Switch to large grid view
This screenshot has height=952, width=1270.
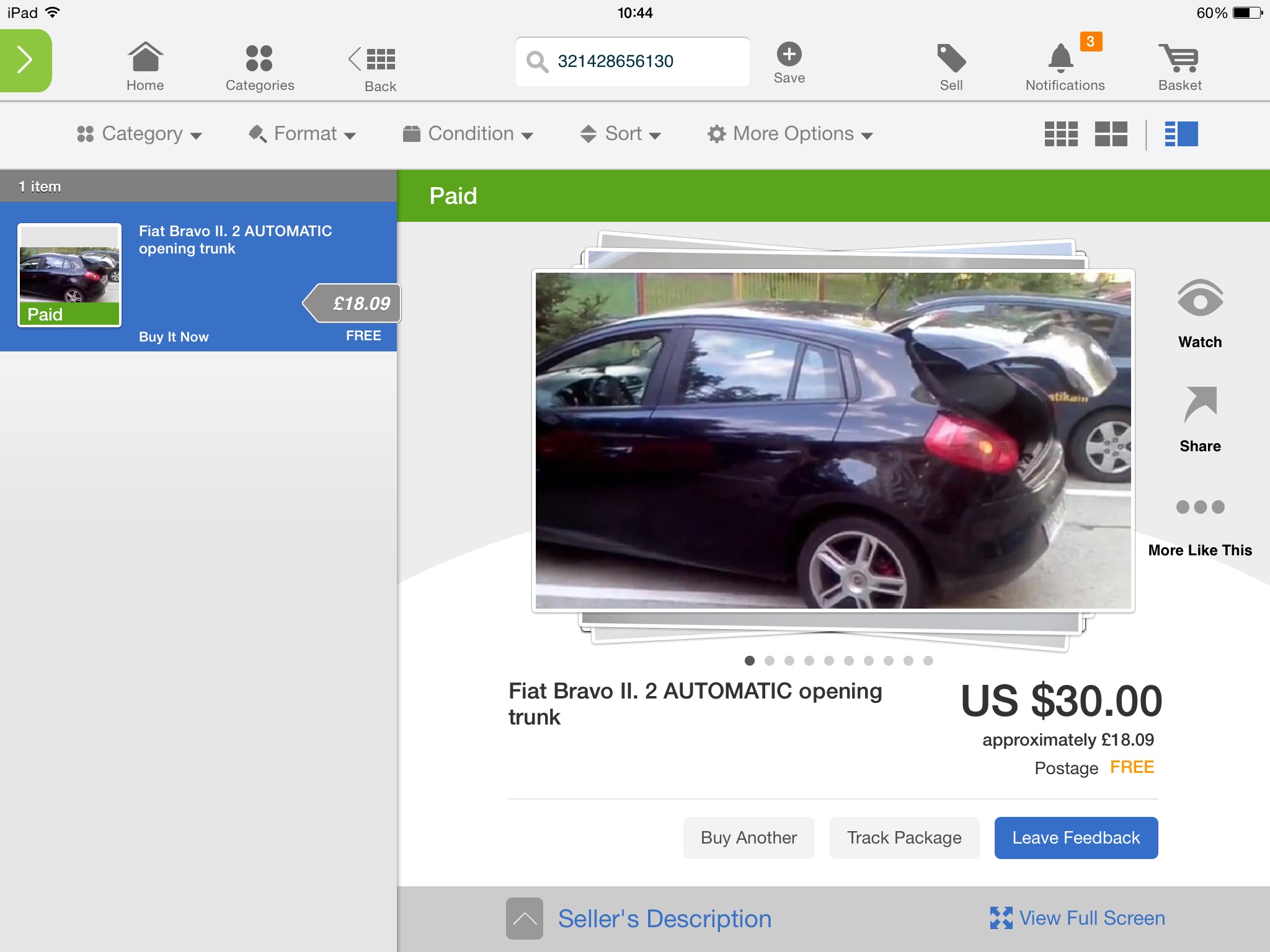click(1111, 134)
